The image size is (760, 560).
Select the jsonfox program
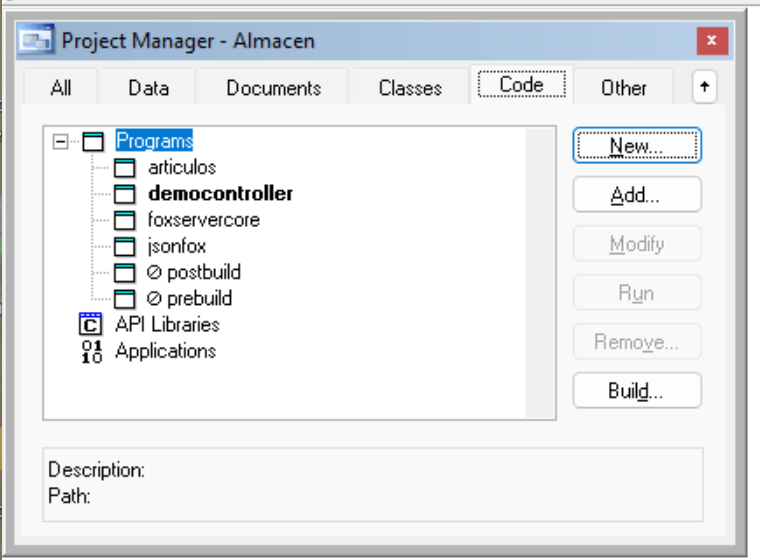coord(177,246)
